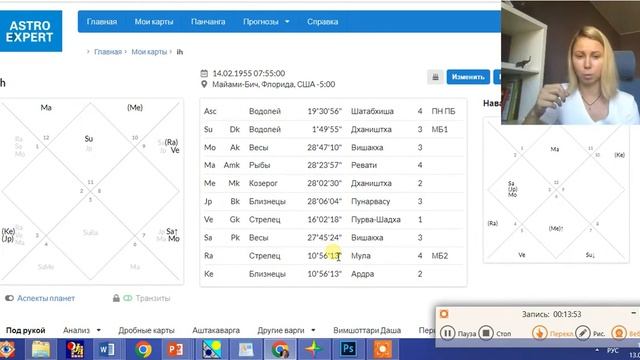Click Пурва-Шадха in the Ve row
640x360 pixels.
tap(376, 220)
